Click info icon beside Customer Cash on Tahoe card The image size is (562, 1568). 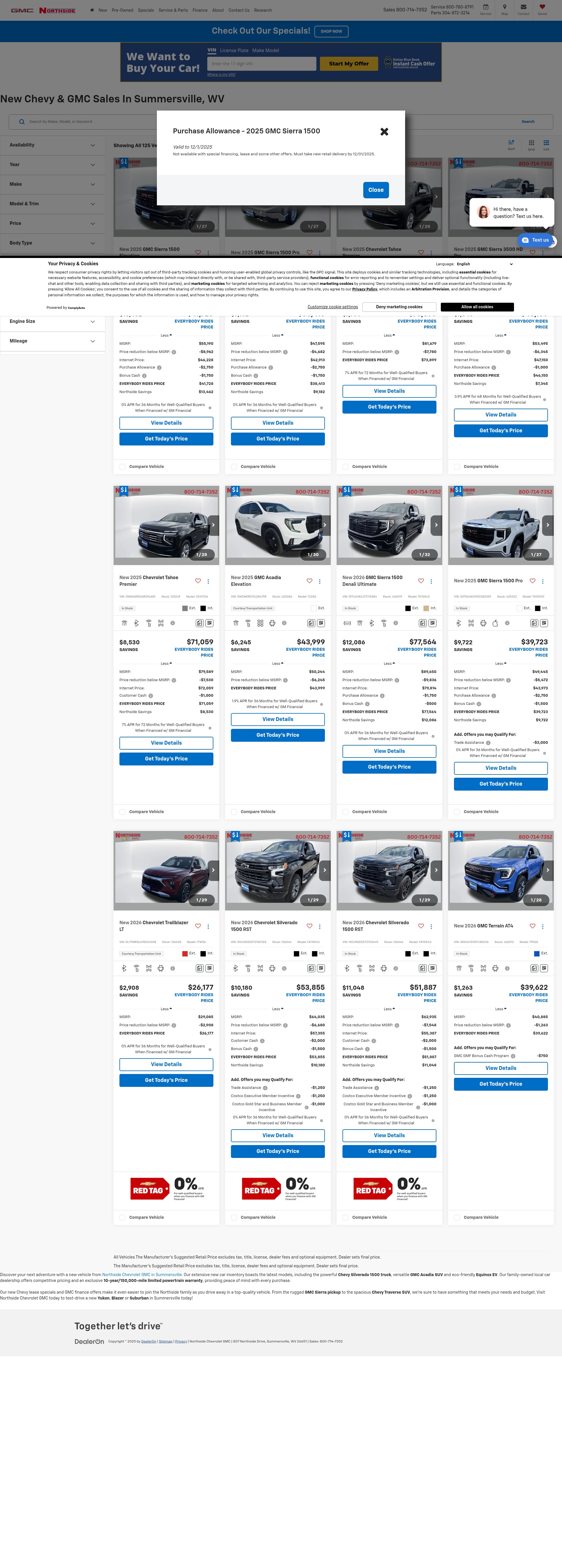point(150,695)
